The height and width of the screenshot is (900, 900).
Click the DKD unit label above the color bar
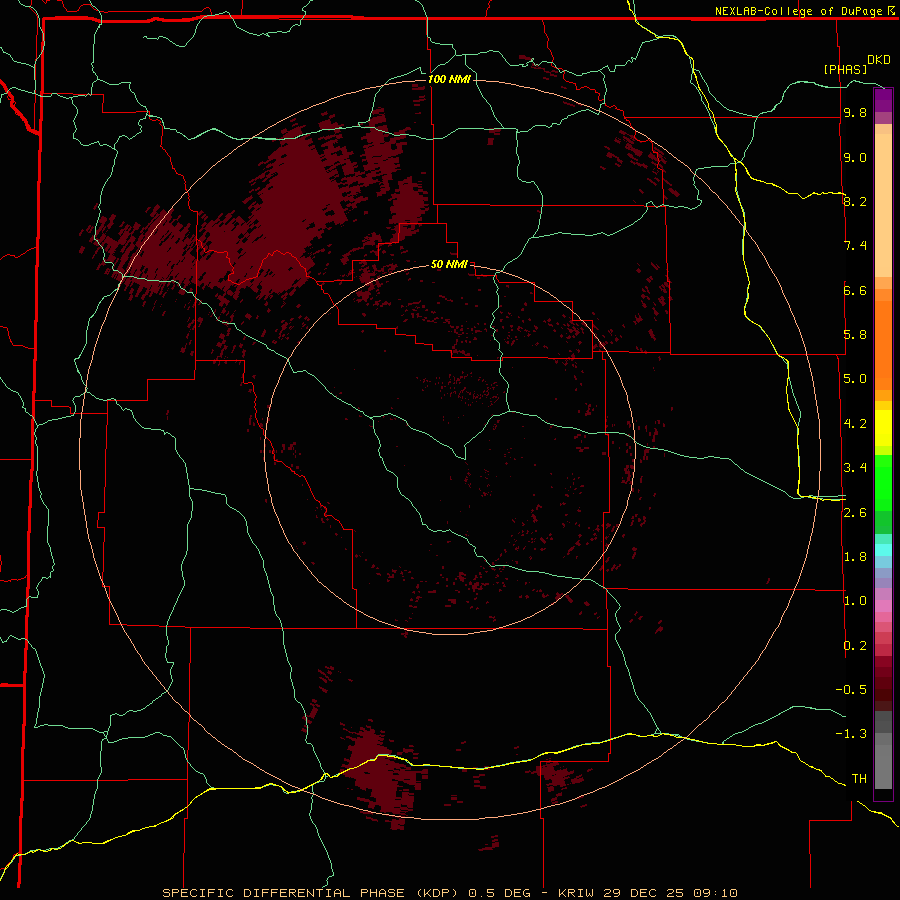click(x=879, y=60)
